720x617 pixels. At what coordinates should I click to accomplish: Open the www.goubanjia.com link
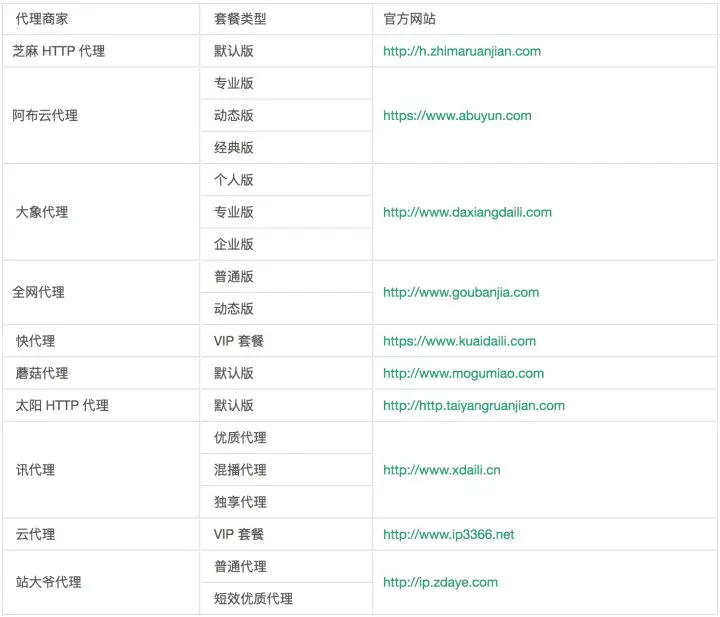tap(461, 292)
